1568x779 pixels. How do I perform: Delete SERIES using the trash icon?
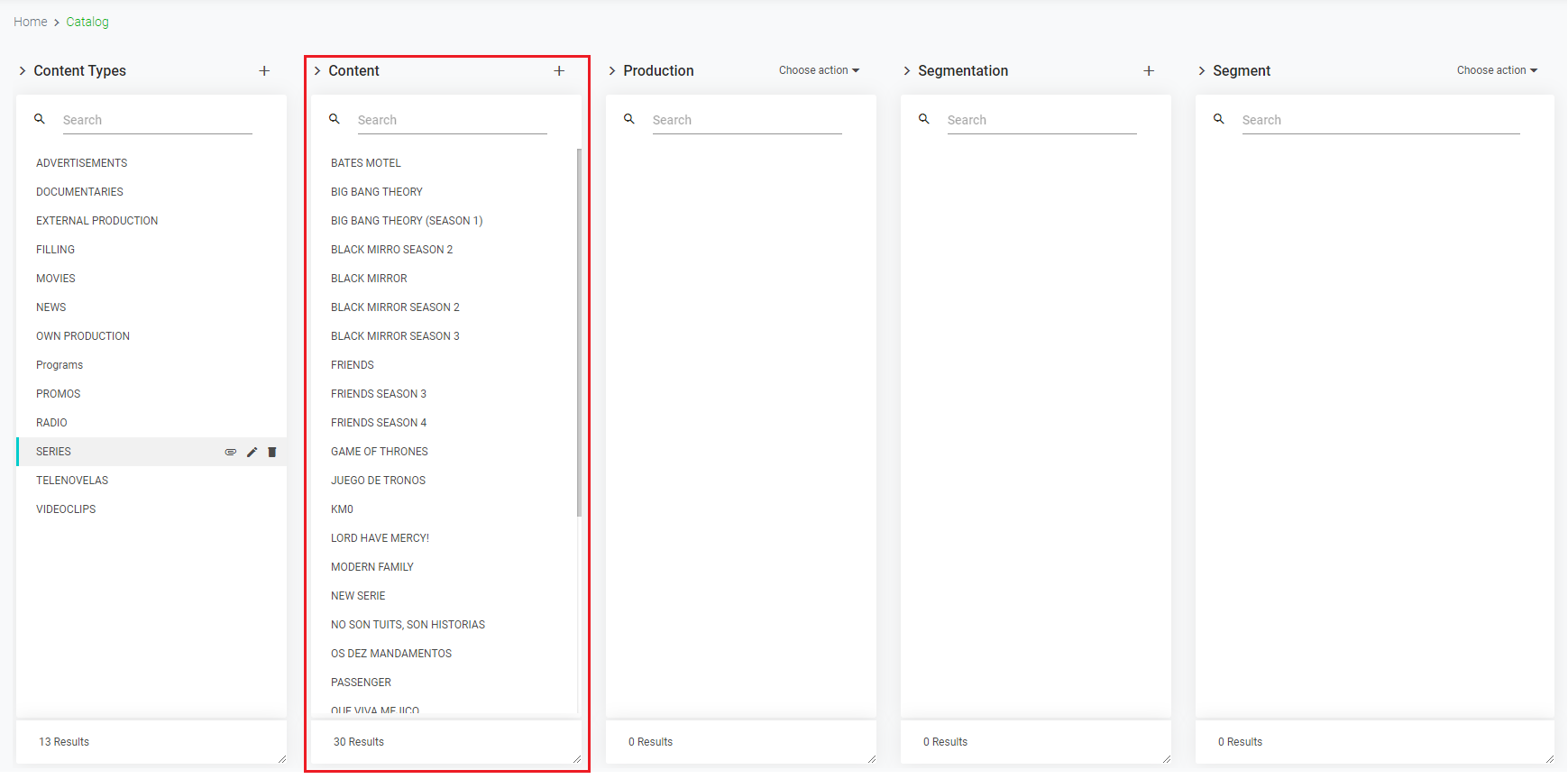pos(272,452)
